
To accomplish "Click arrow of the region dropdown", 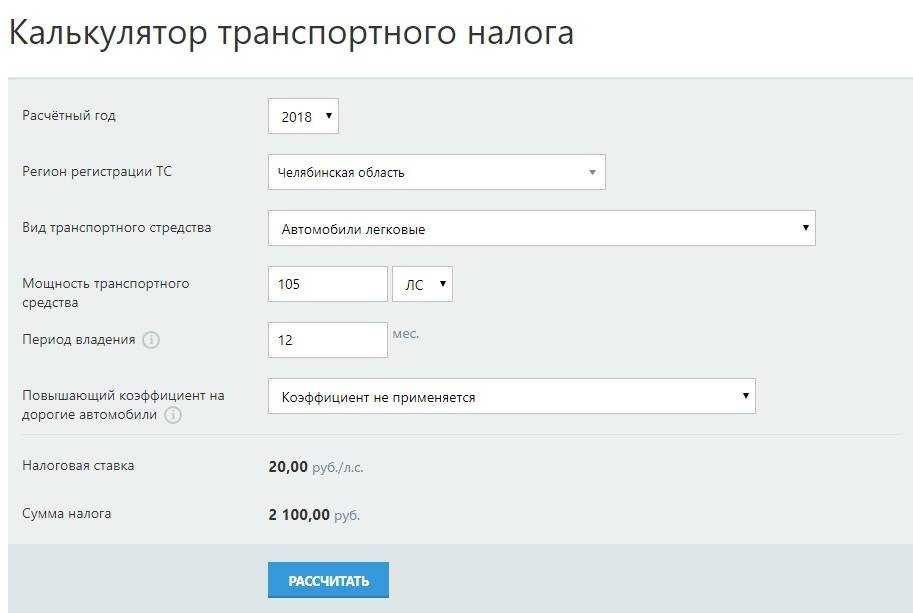I will pos(592,172).
